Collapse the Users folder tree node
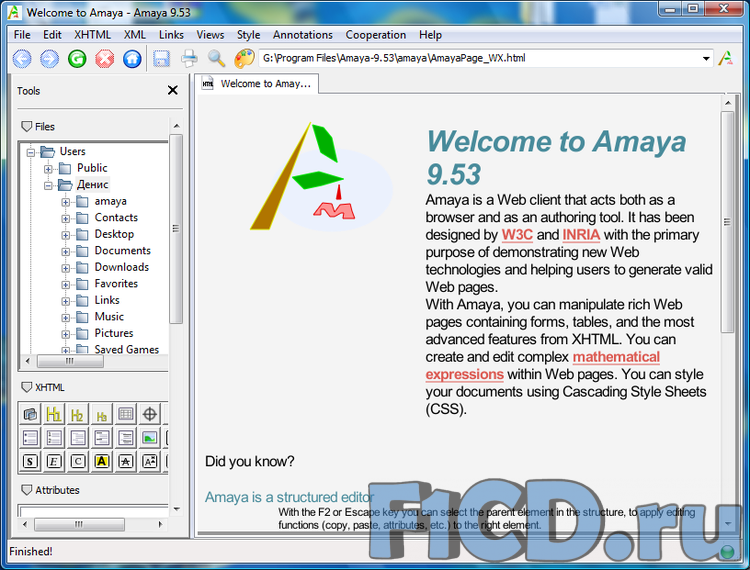This screenshot has width=750, height=570. 31,153
